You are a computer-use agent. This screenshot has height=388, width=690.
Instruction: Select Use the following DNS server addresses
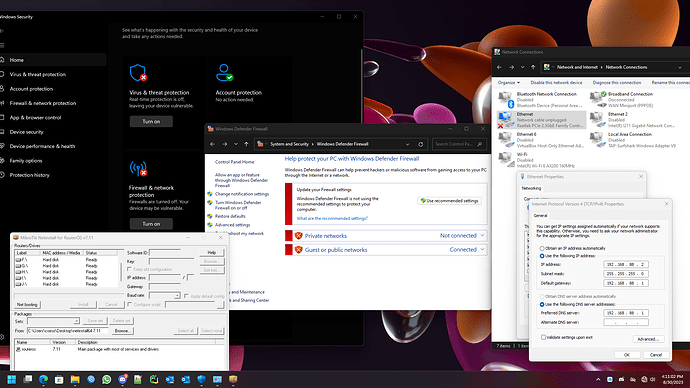coord(542,304)
